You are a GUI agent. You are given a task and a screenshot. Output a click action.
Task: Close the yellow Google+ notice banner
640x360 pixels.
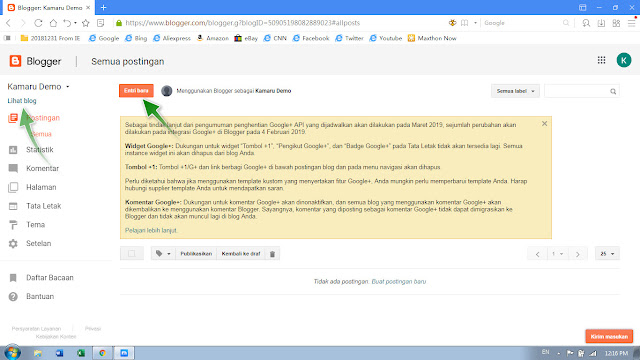tap(544, 124)
